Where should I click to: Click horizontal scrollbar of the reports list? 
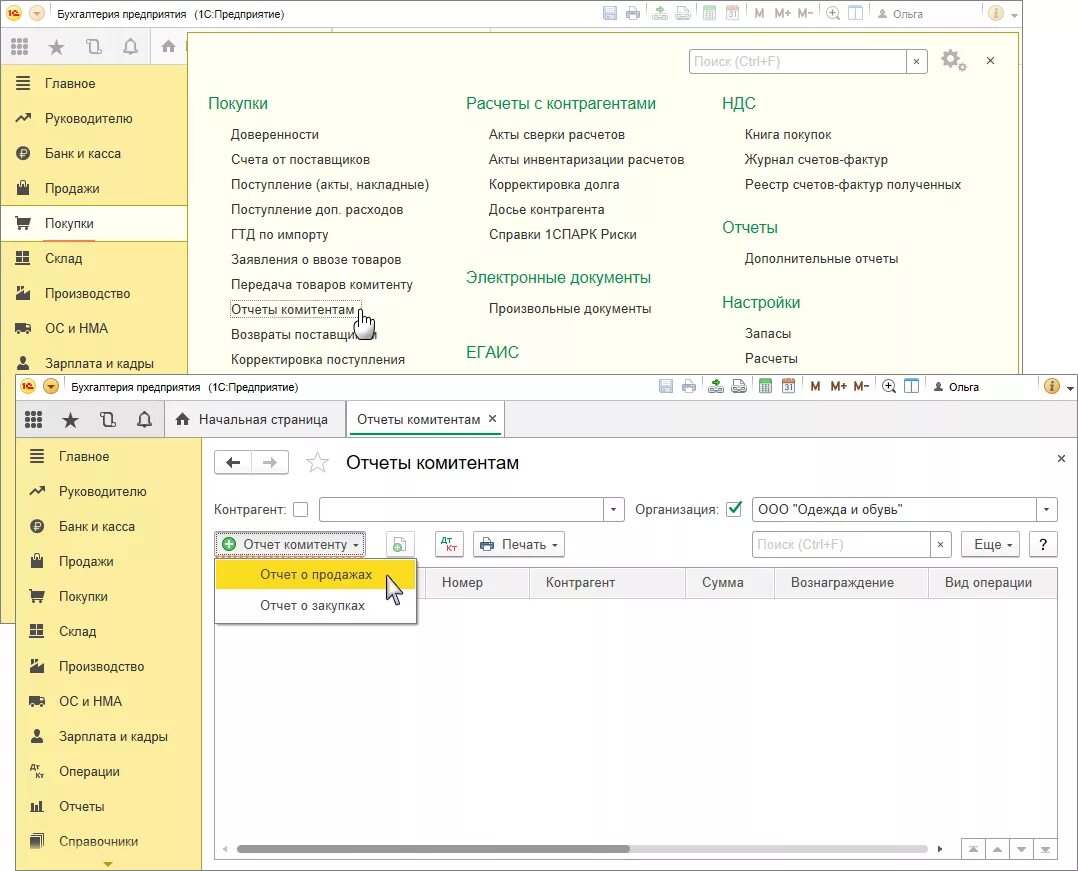(433, 849)
